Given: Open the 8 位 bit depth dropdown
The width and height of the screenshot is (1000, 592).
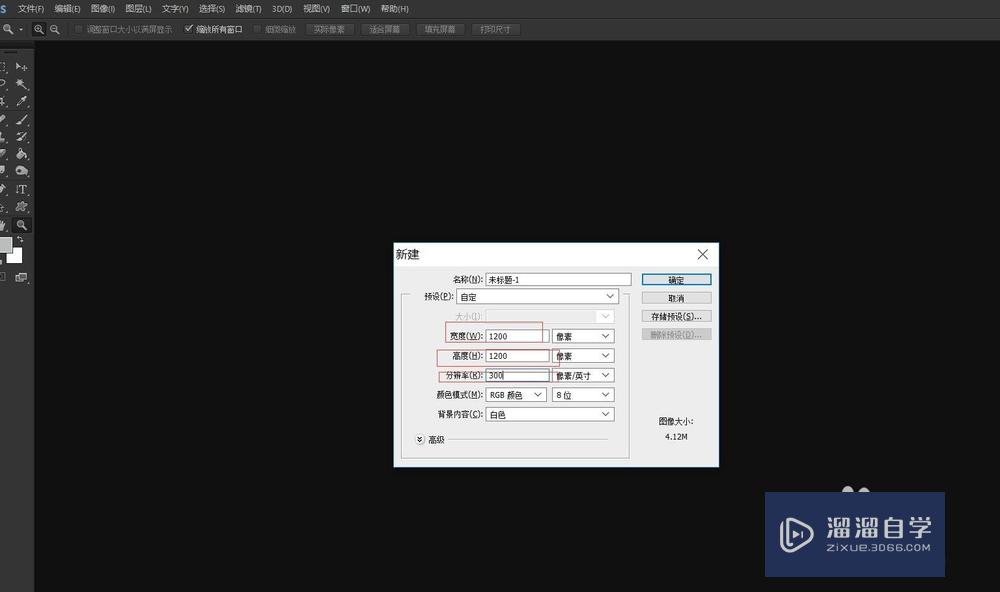Looking at the screenshot, I should (583, 395).
